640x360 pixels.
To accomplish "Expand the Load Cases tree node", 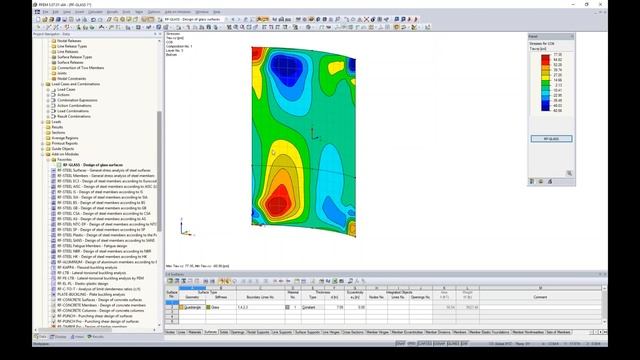I will pos(48,89).
